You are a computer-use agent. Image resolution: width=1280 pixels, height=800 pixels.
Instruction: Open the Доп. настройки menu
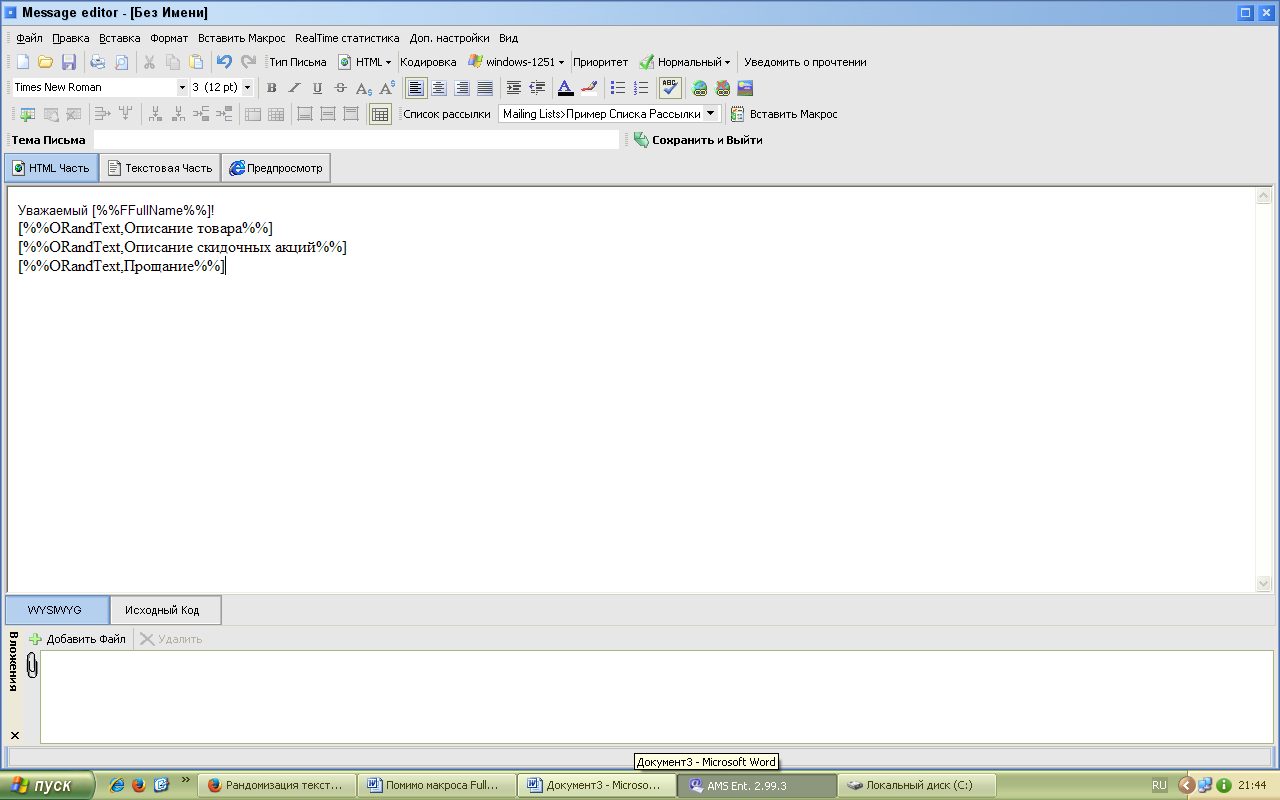[450, 38]
